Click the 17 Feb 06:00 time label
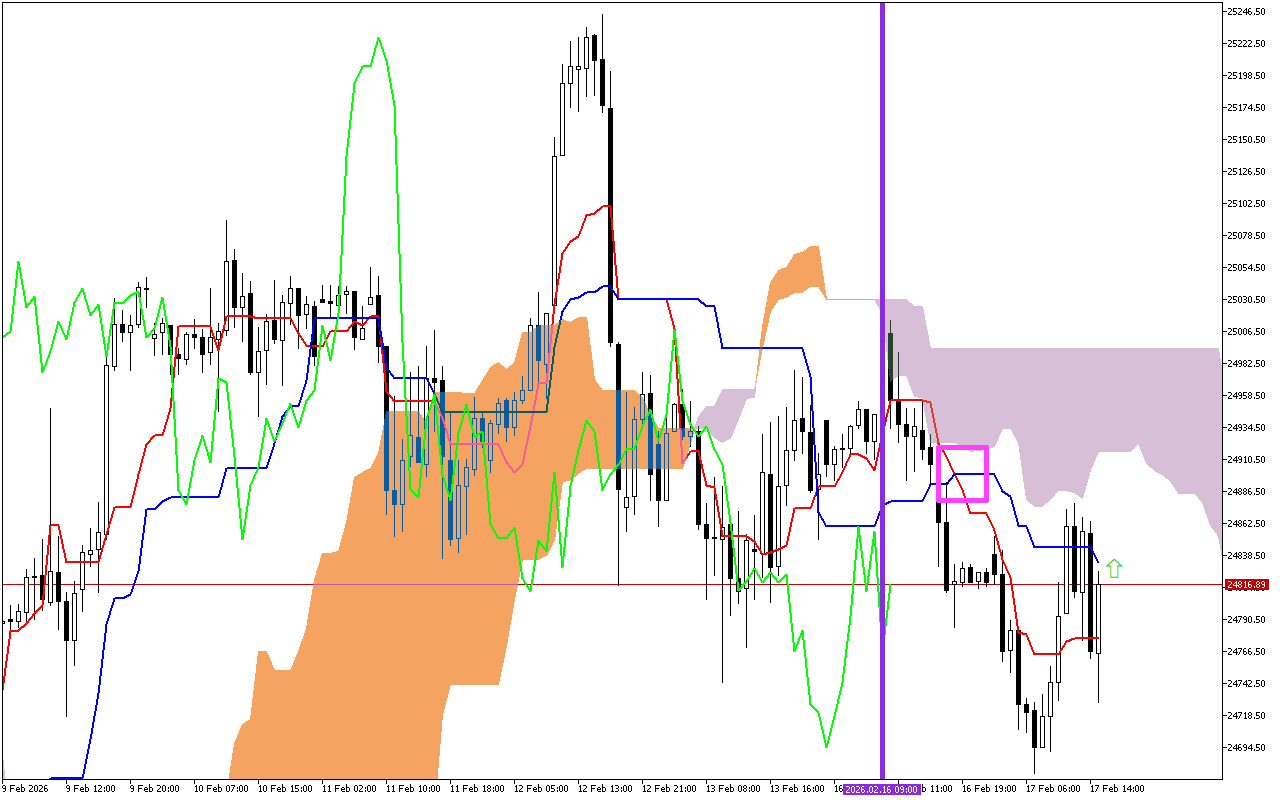The width and height of the screenshot is (1280, 800). (x=1053, y=789)
